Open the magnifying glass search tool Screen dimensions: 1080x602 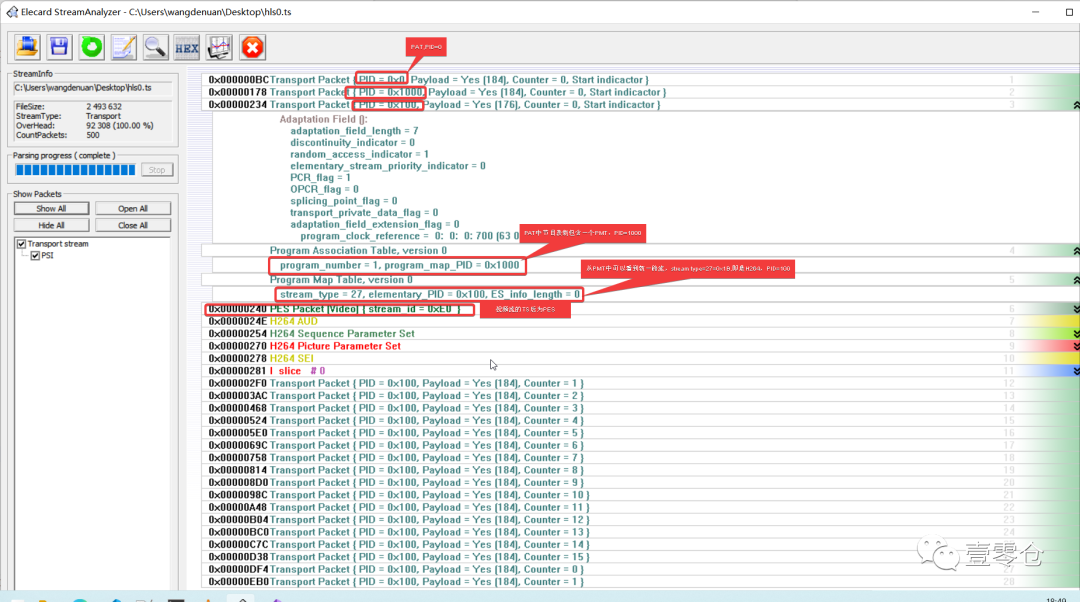point(155,47)
